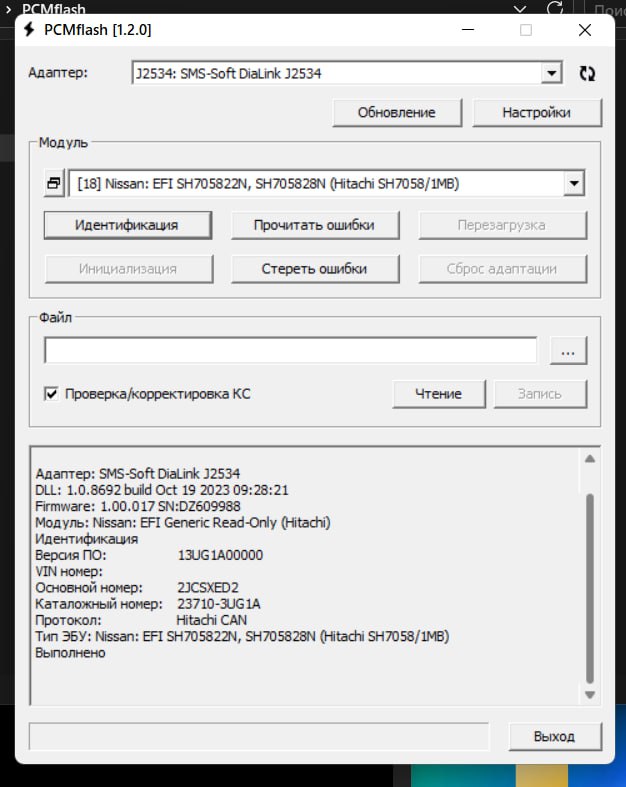Image resolution: width=626 pixels, height=787 pixels.
Task: Click the file path input field
Action: (290, 350)
